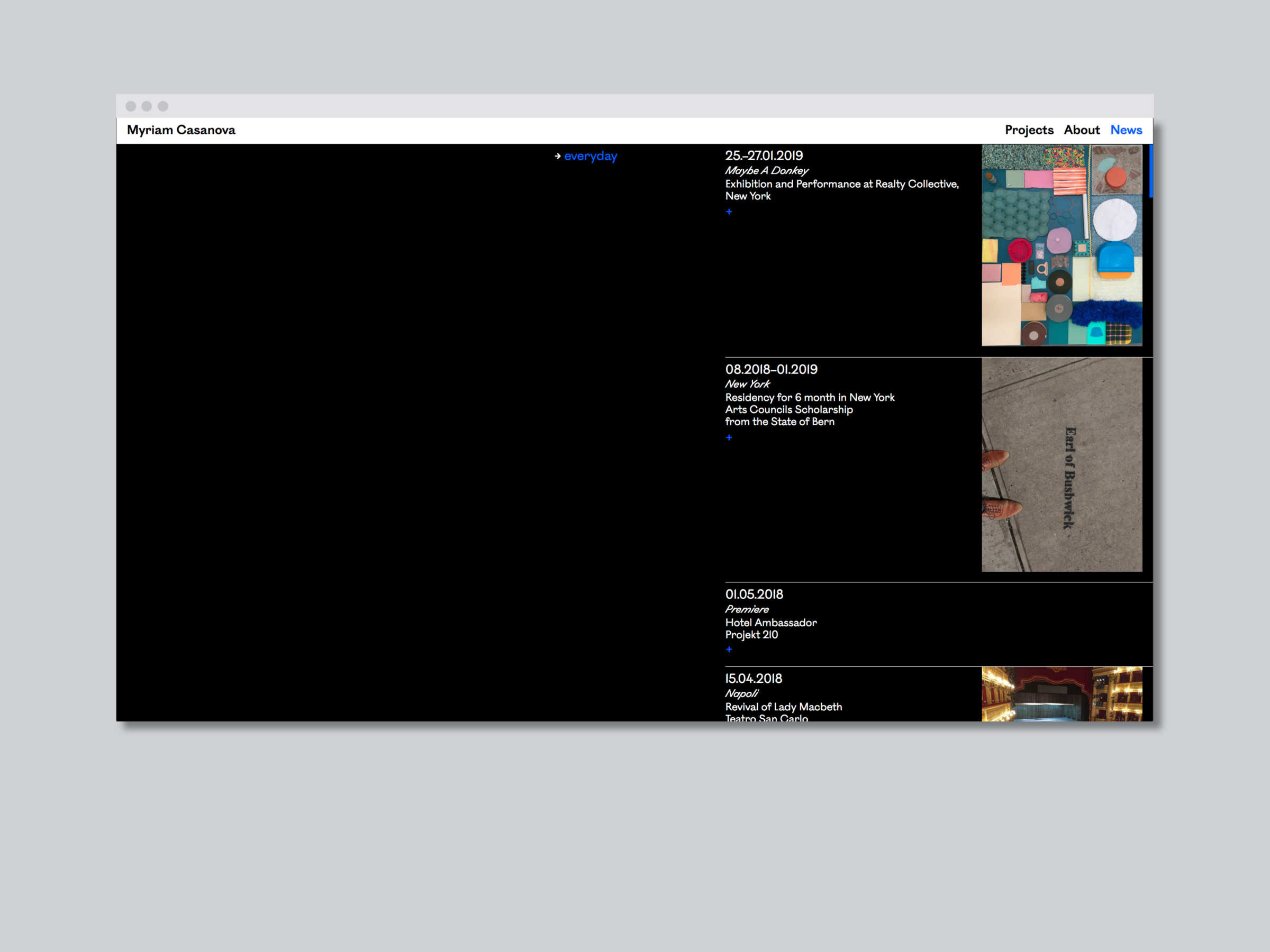1270x952 pixels.
Task: Open the About page
Action: 1081,130
